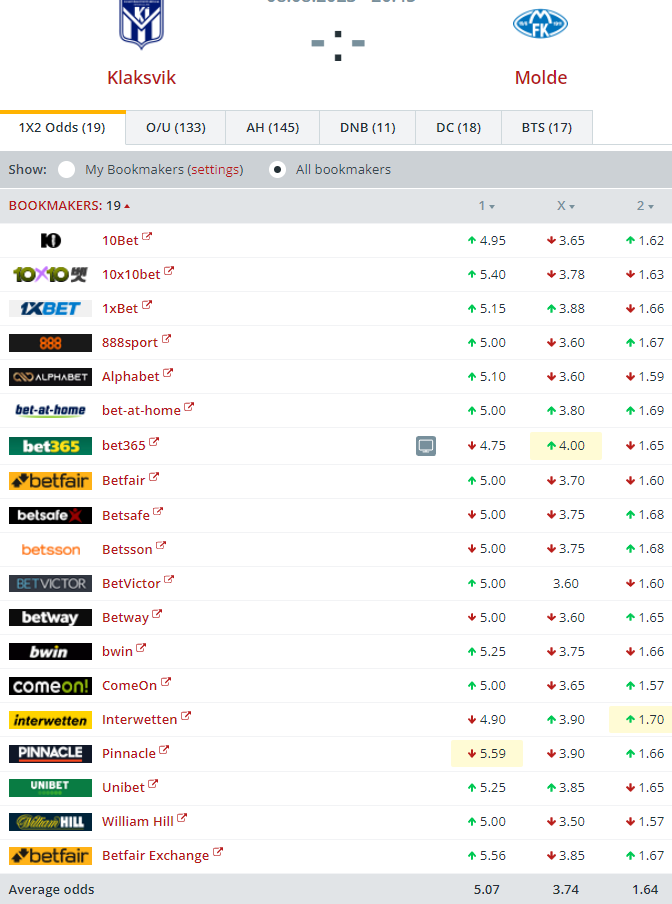Click the Unibet green logo

click(x=50, y=788)
